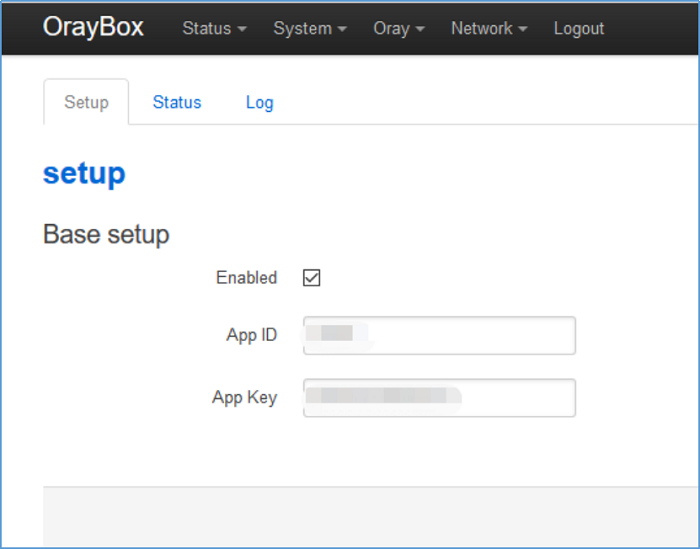Image resolution: width=700 pixels, height=549 pixels.
Task: Log out via the Logout link
Action: pos(579,29)
